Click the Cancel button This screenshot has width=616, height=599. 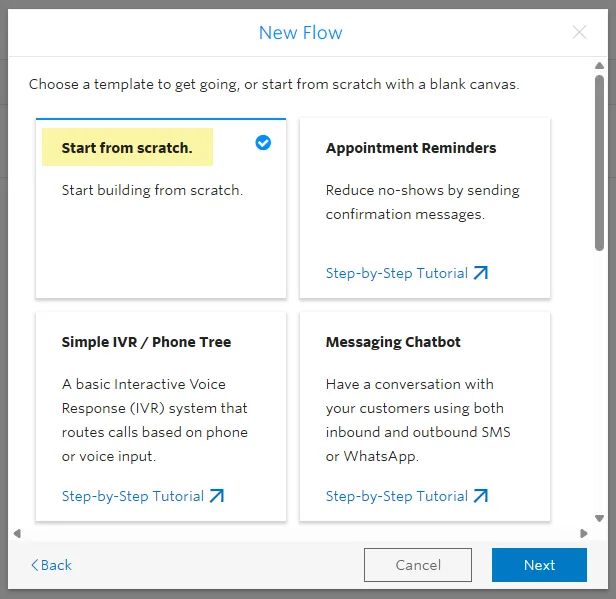coord(418,565)
